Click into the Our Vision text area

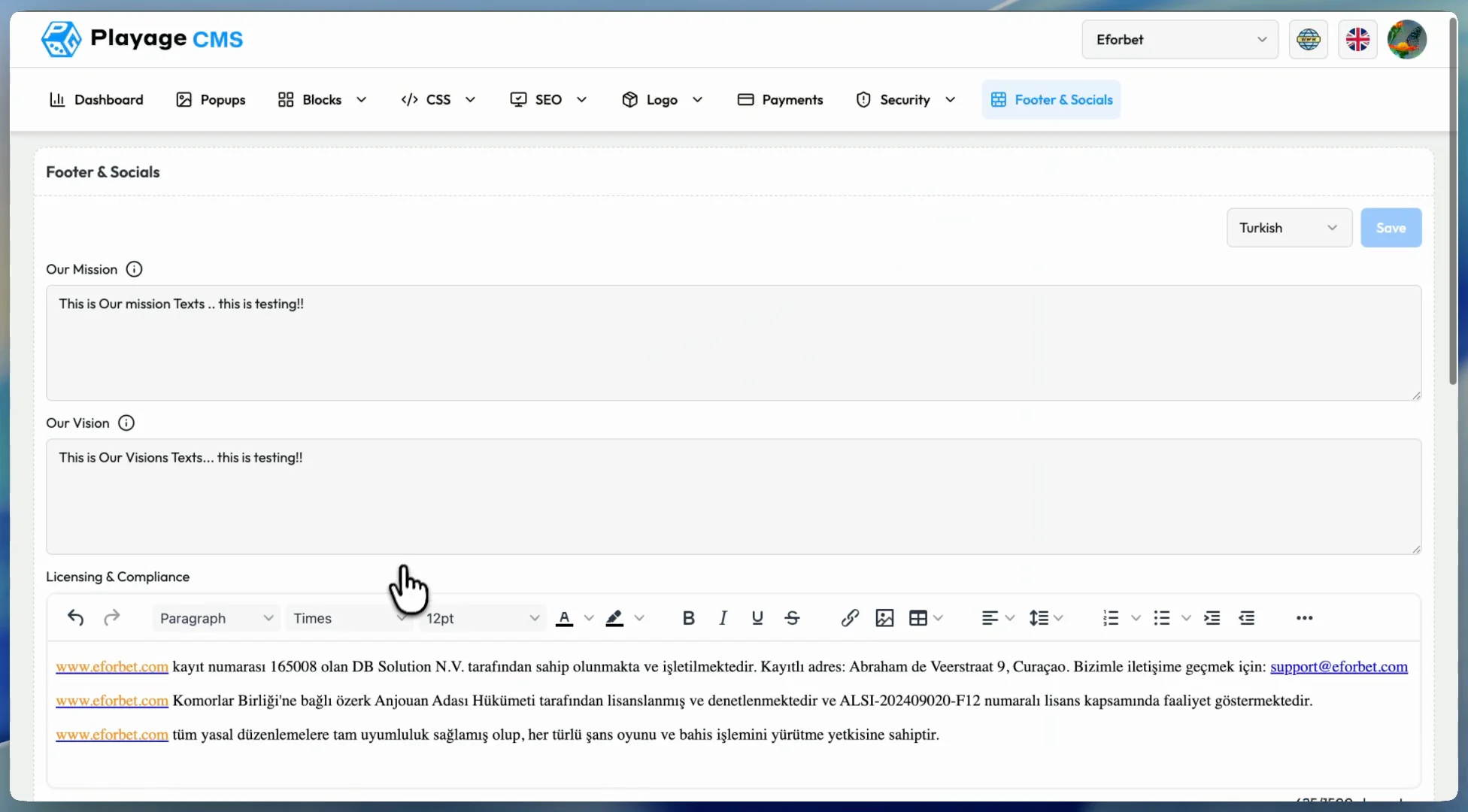[x=733, y=497]
